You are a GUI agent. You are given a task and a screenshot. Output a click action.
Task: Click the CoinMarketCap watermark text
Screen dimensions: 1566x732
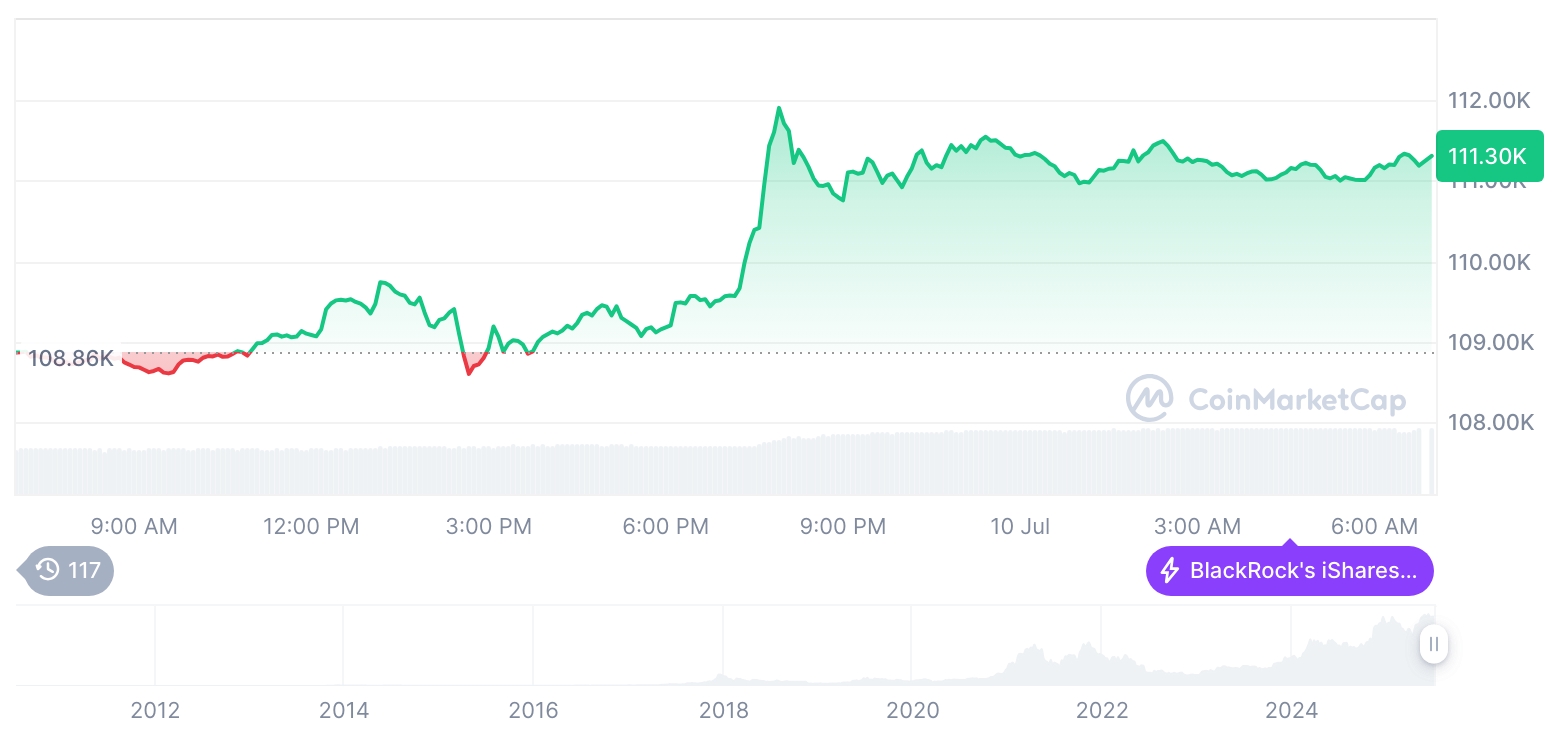[x=1297, y=400]
